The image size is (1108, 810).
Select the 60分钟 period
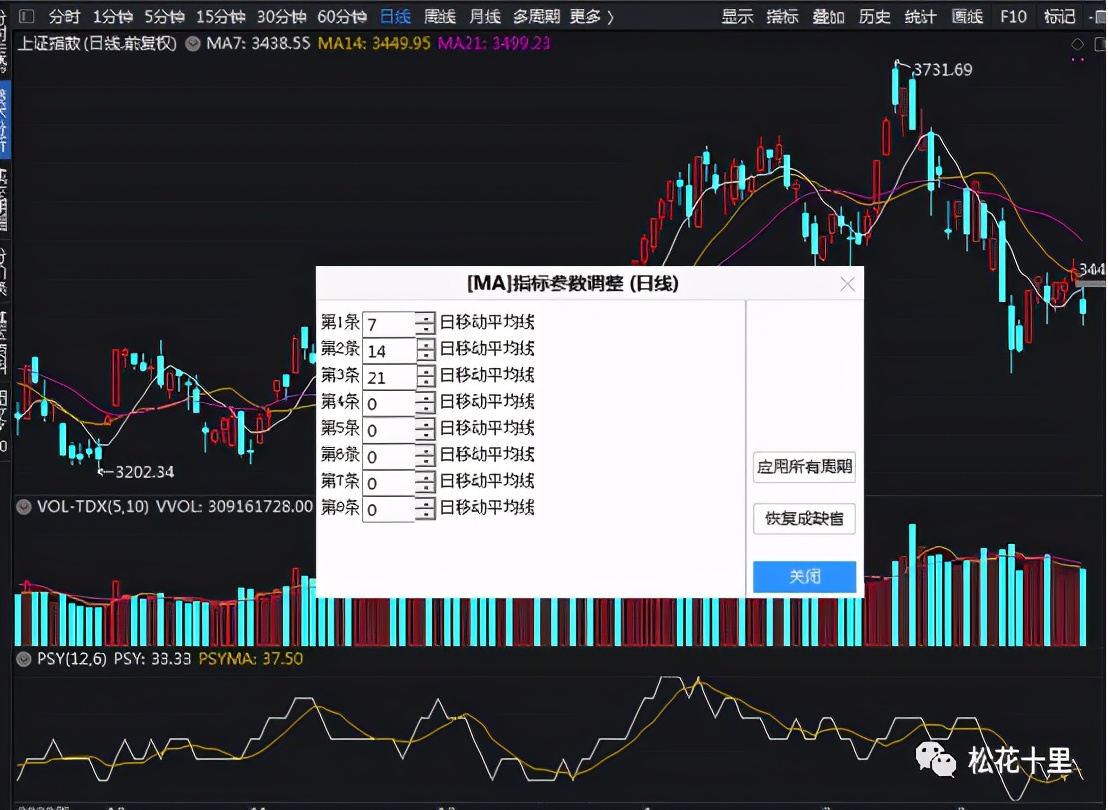point(342,16)
